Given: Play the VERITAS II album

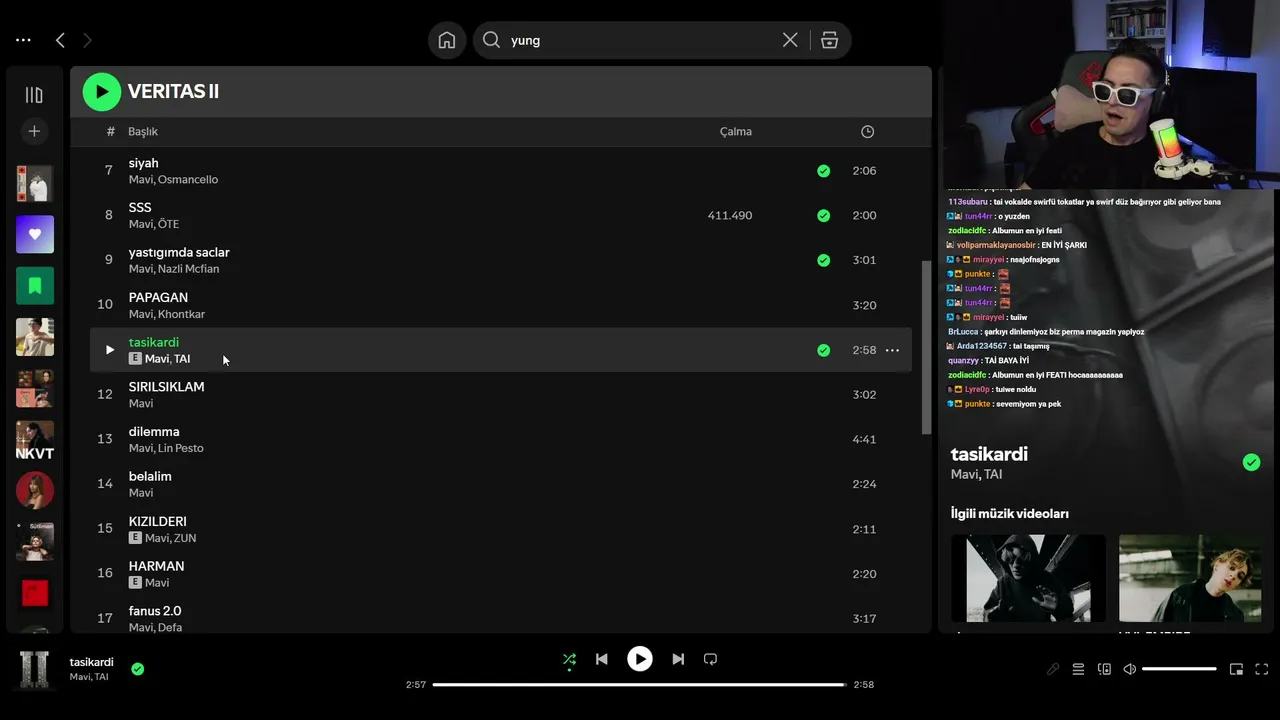Looking at the screenshot, I should pyautogui.click(x=102, y=92).
